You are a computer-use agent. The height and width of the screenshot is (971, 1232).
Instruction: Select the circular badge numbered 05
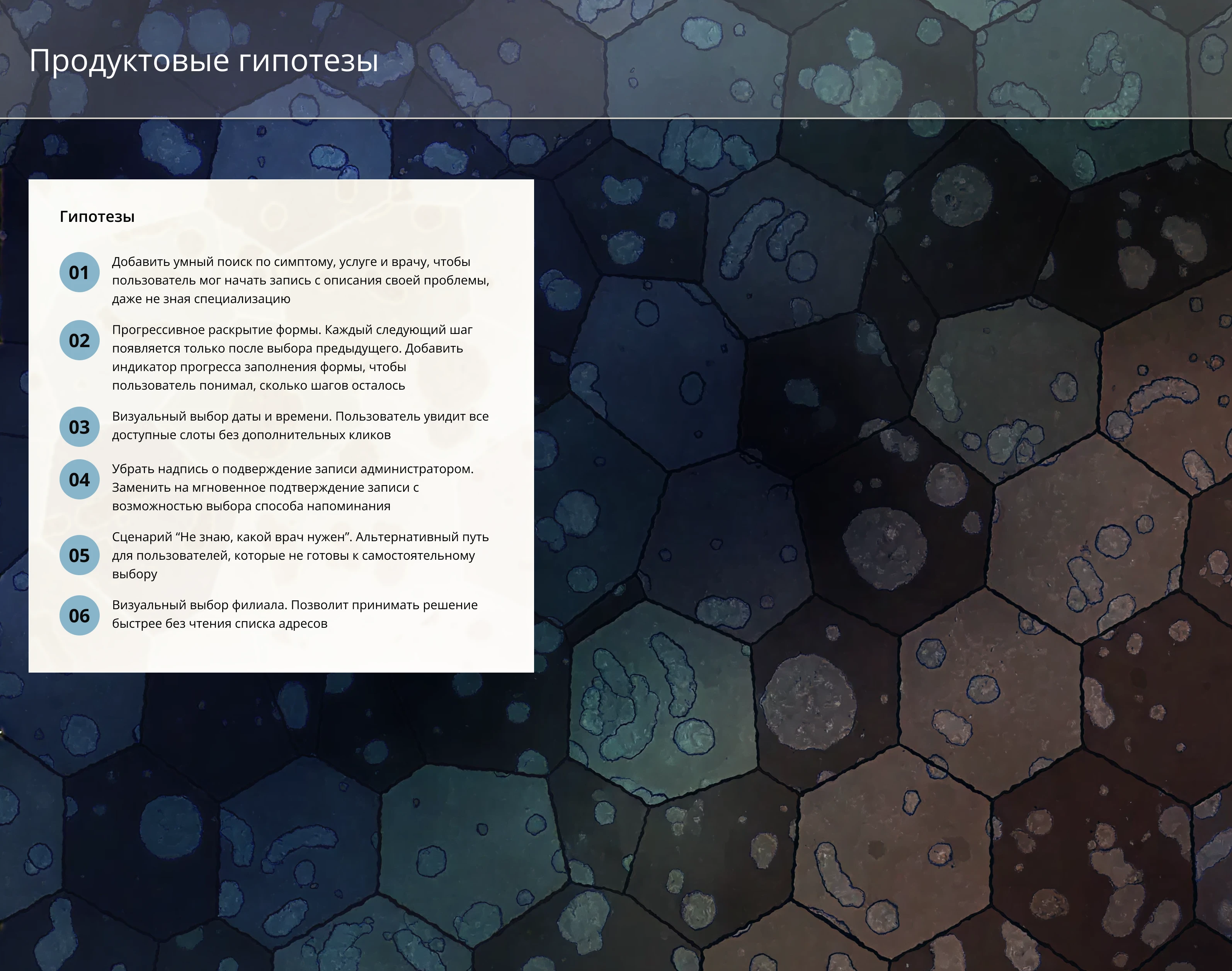point(80,554)
